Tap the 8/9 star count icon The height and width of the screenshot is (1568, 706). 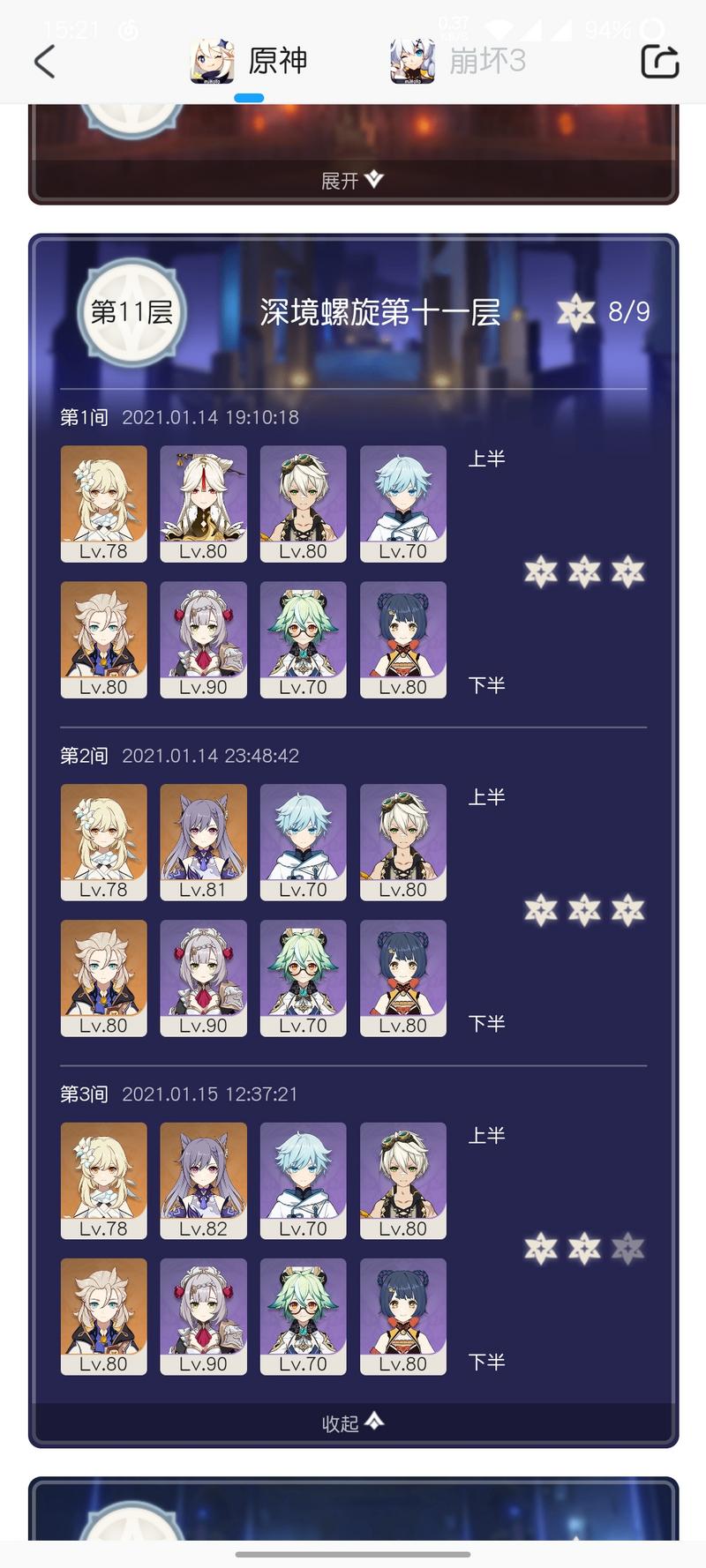point(575,312)
